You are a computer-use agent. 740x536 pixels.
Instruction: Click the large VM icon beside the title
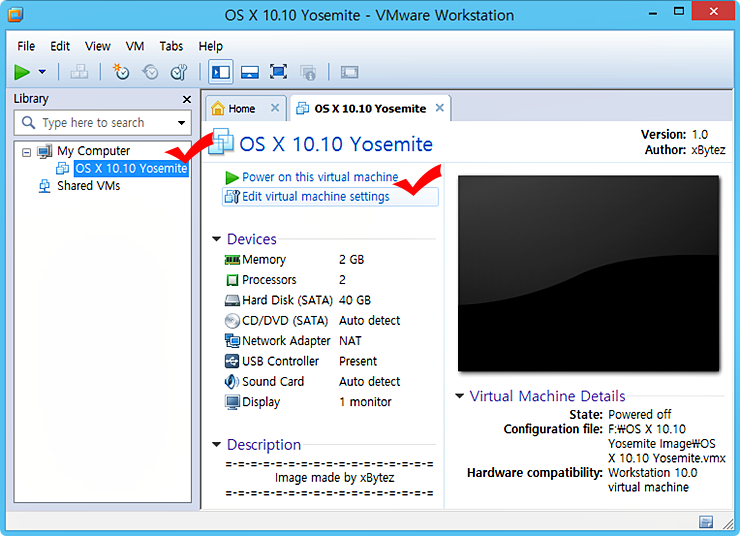click(x=220, y=142)
